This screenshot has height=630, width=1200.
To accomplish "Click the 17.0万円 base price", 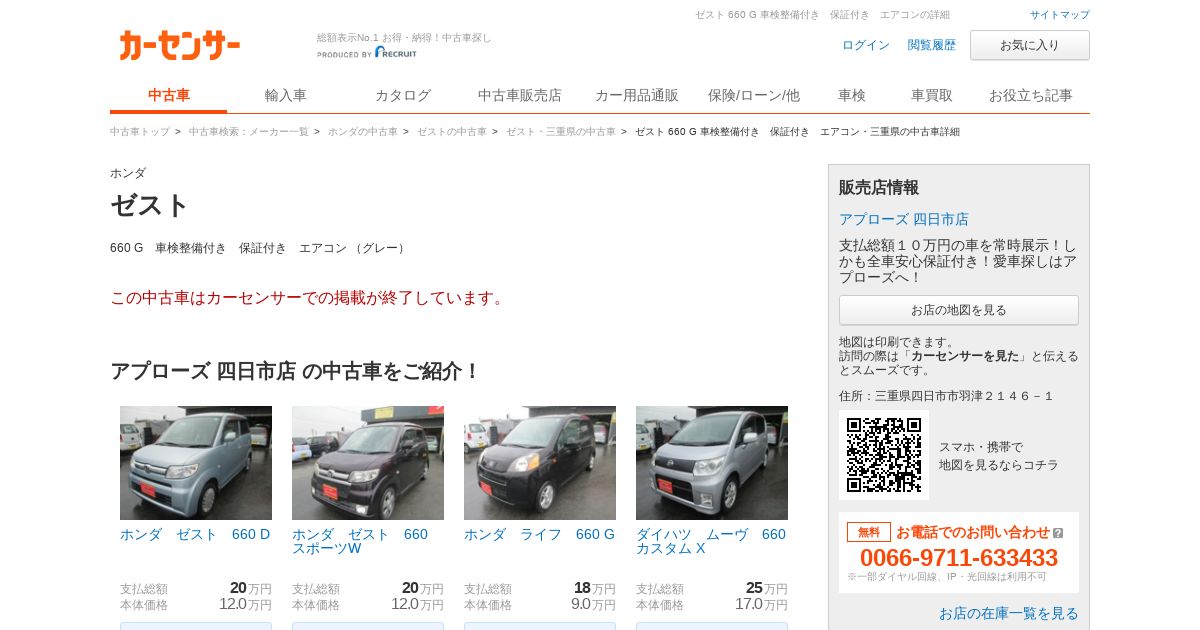I will coord(761,604).
